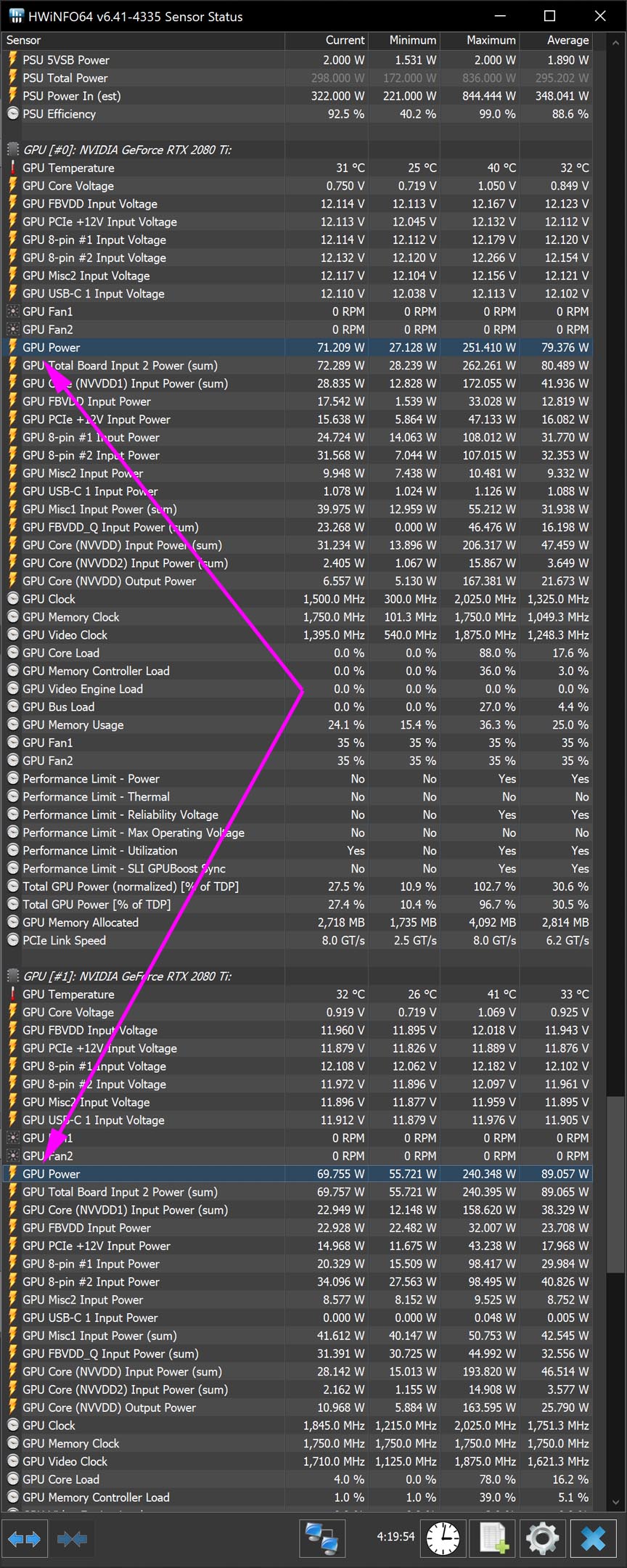Click thermometer icon on the 32 °C GPU Temperature row

12,994
